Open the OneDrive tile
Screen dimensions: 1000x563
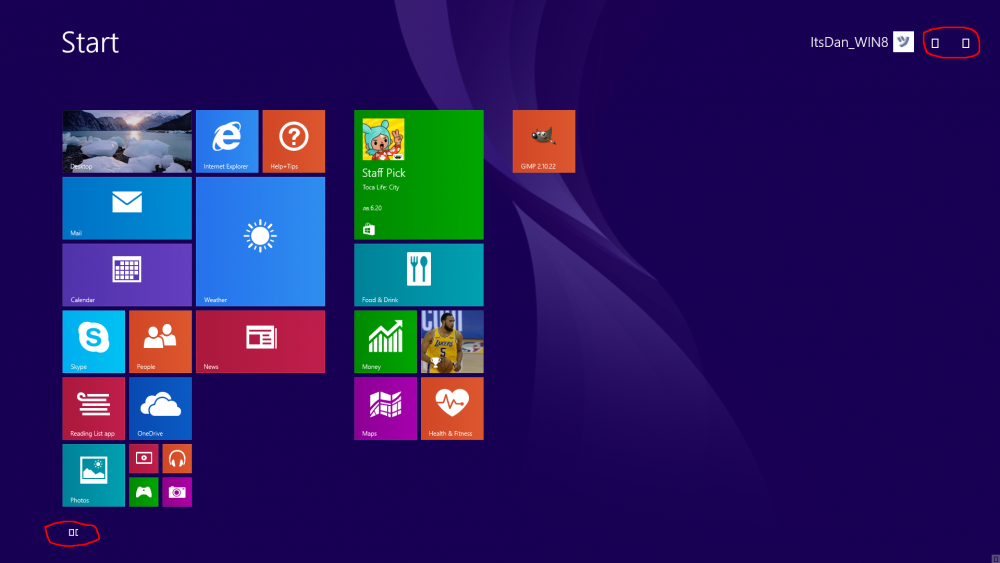[x=160, y=408]
